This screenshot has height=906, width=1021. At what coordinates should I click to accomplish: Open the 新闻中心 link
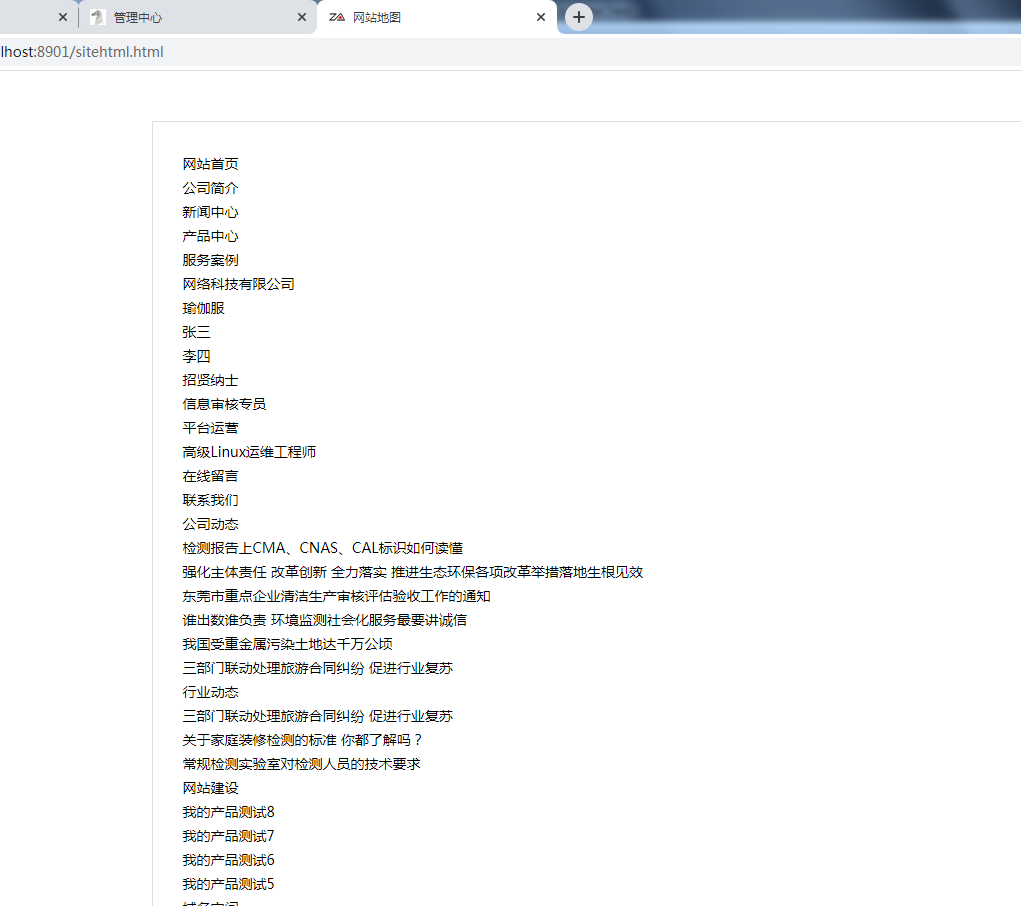210,212
